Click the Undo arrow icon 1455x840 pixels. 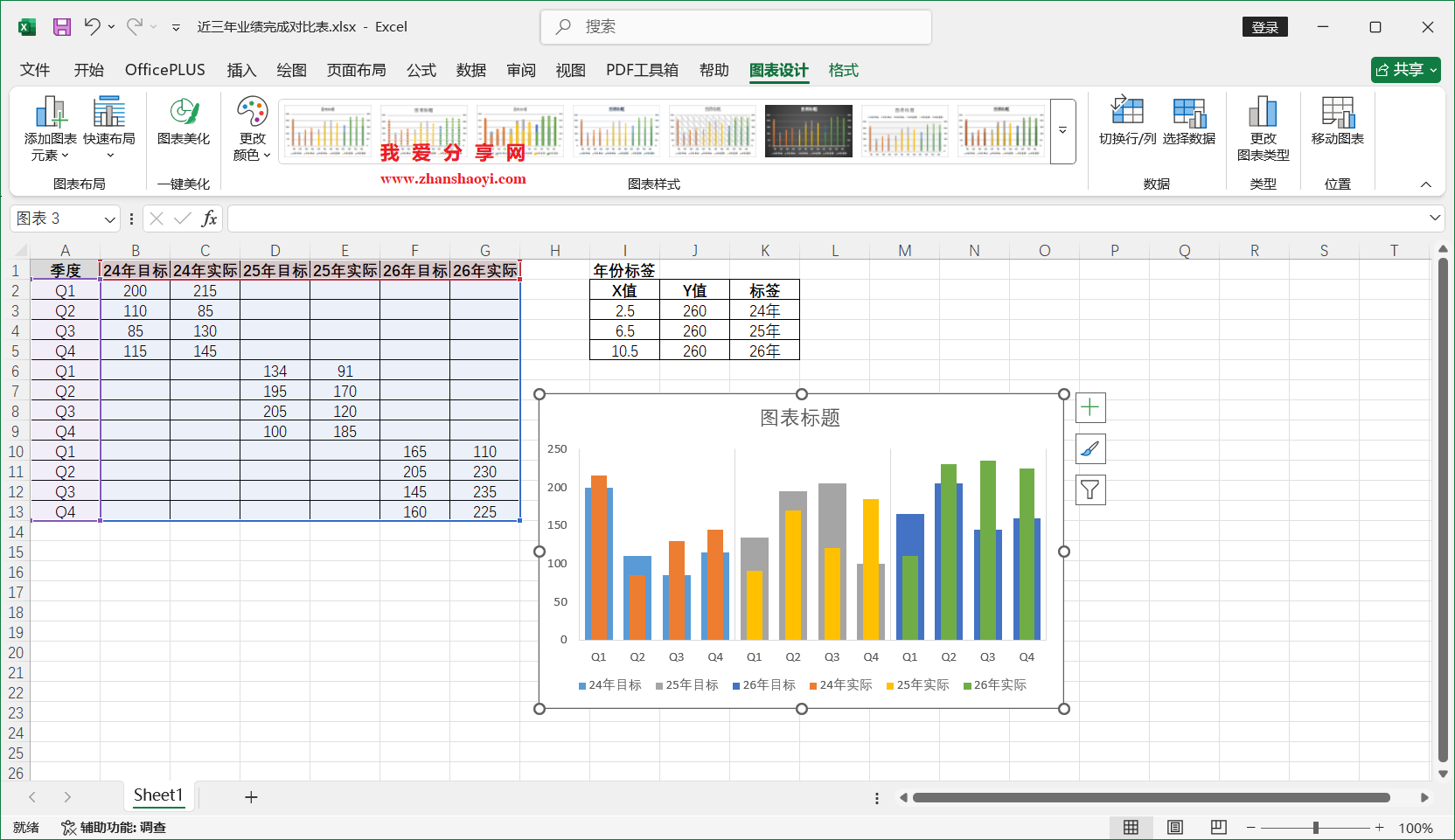(x=92, y=27)
